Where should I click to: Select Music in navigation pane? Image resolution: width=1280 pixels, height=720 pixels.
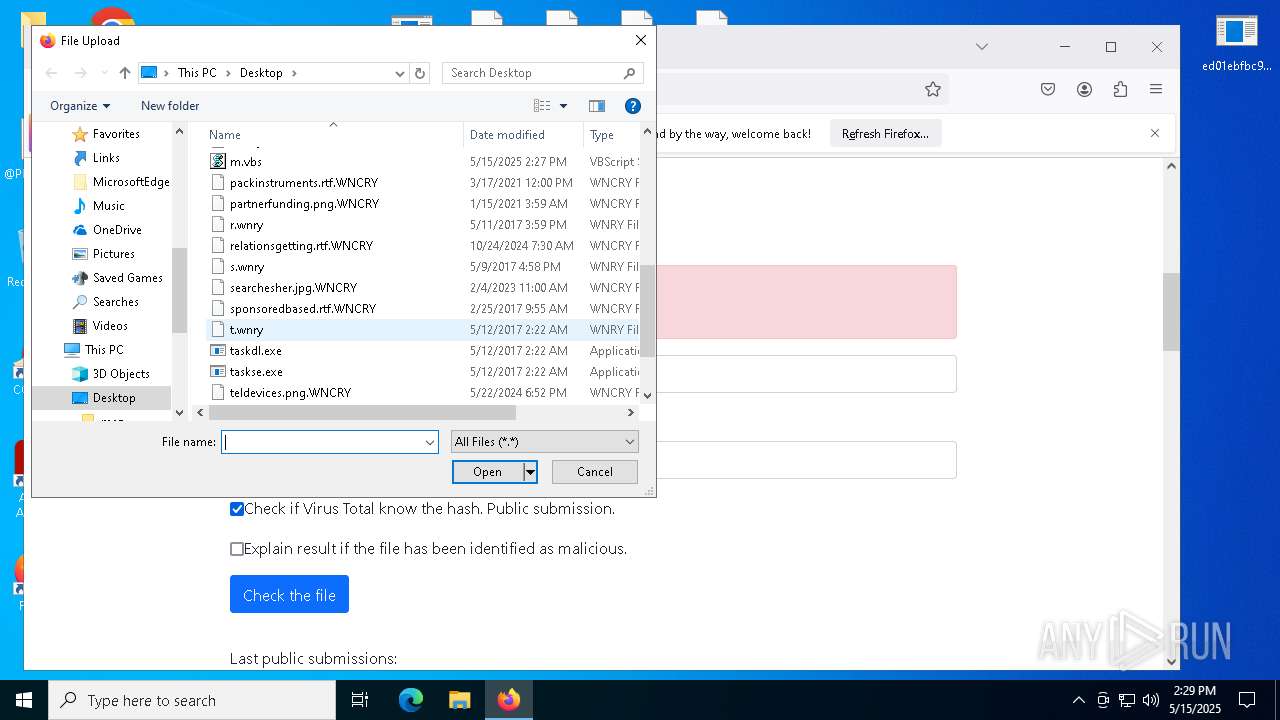click(109, 206)
